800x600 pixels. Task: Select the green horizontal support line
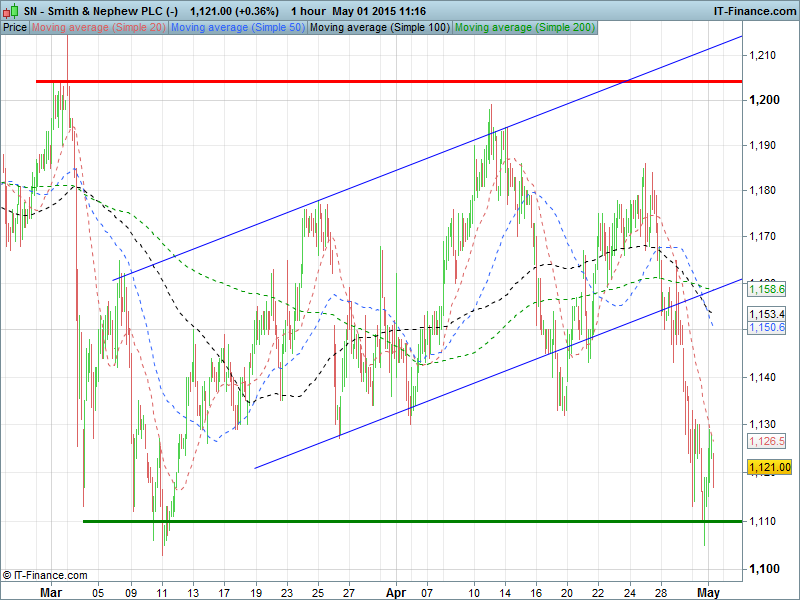(400, 521)
